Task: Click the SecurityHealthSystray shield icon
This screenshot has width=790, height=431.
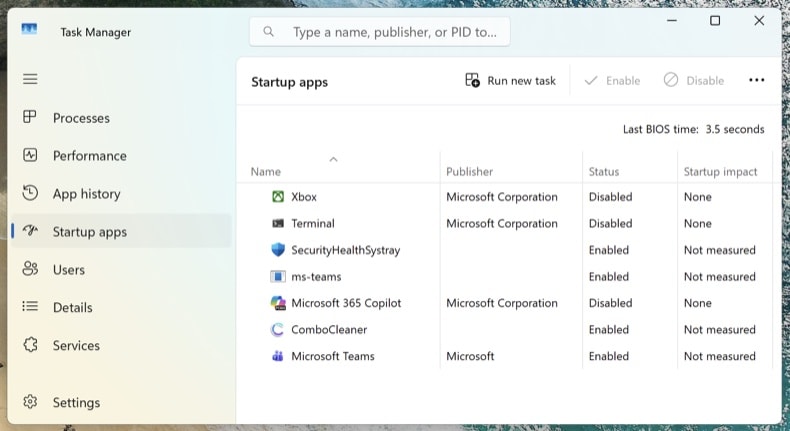Action: pyautogui.click(x=278, y=250)
